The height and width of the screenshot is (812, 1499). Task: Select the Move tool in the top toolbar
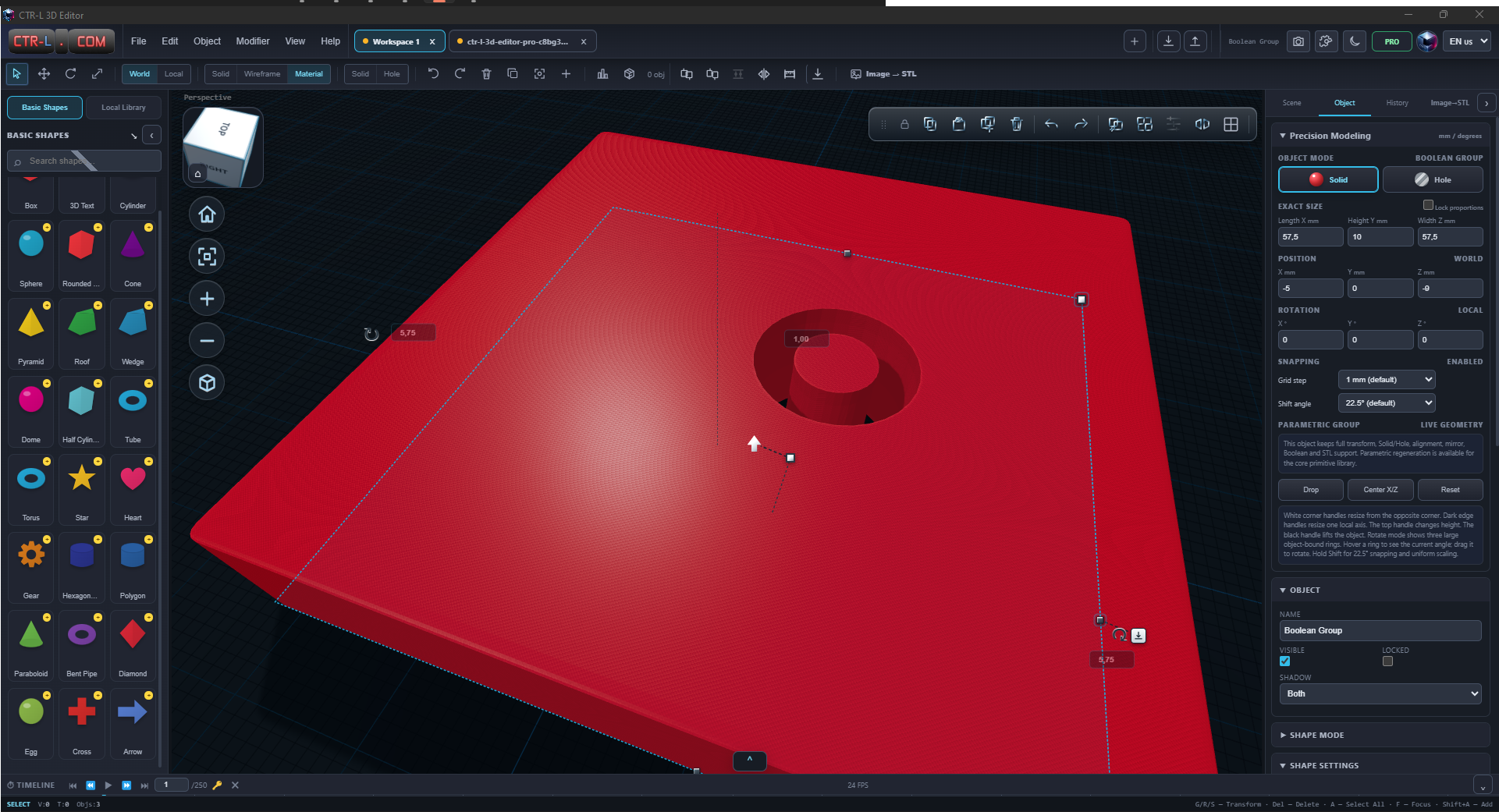pos(44,73)
